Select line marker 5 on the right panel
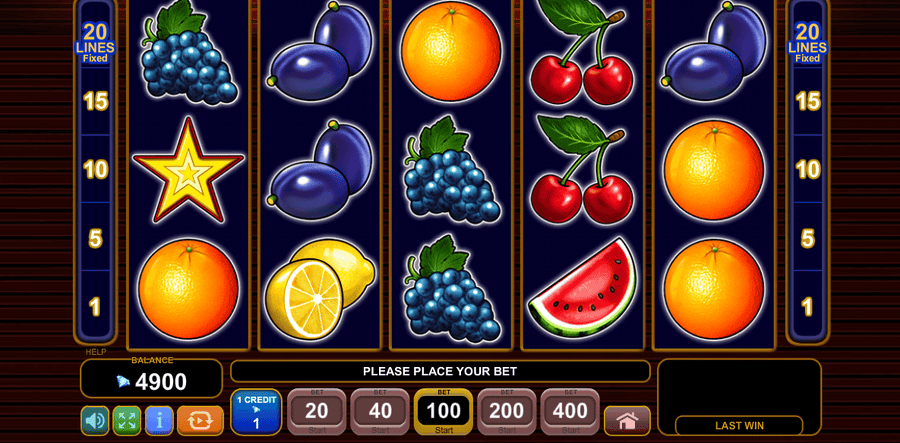This screenshot has width=900, height=443. [x=808, y=238]
